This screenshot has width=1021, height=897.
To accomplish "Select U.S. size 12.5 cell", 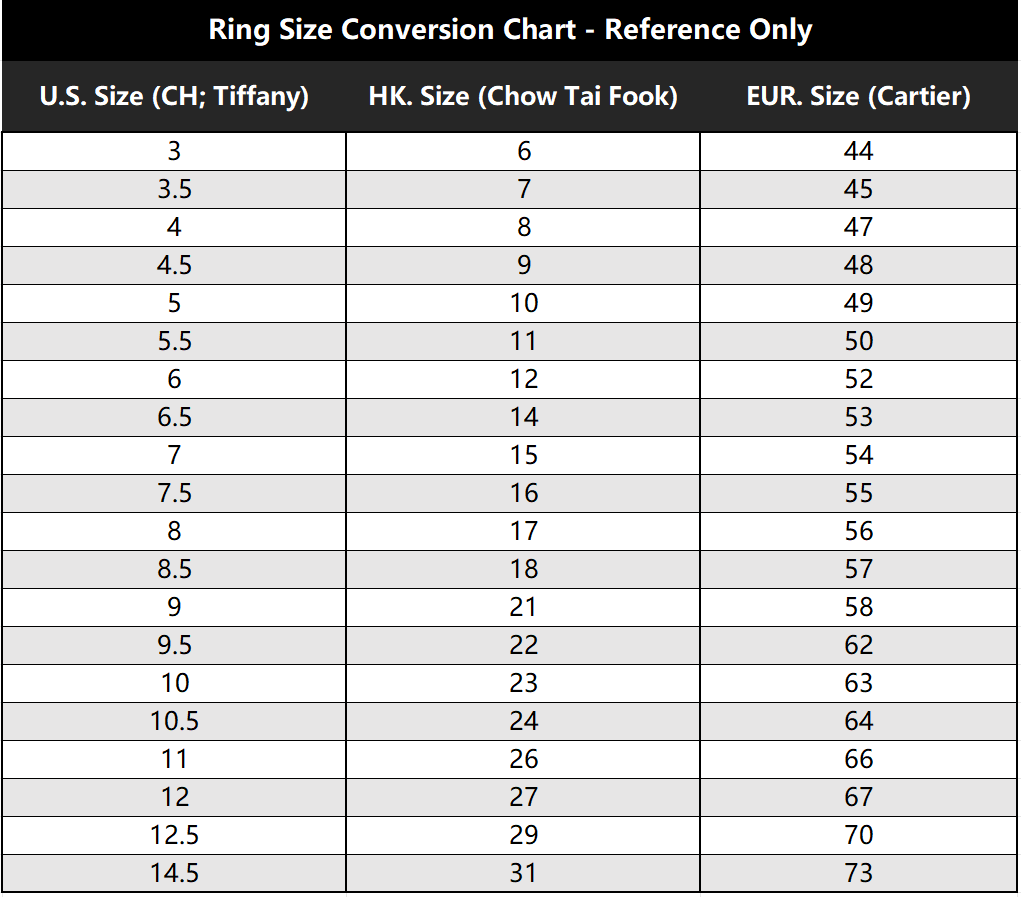I will coord(174,835).
